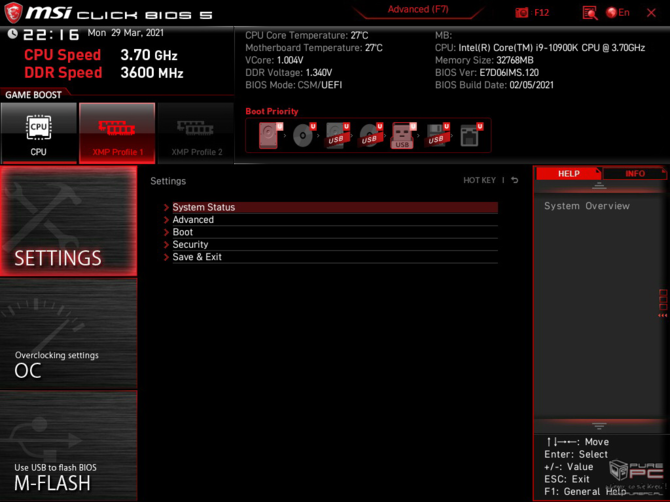The image size is (670, 502).
Task: Click the CPU chip icon in Game Boost
Action: pos(38,127)
